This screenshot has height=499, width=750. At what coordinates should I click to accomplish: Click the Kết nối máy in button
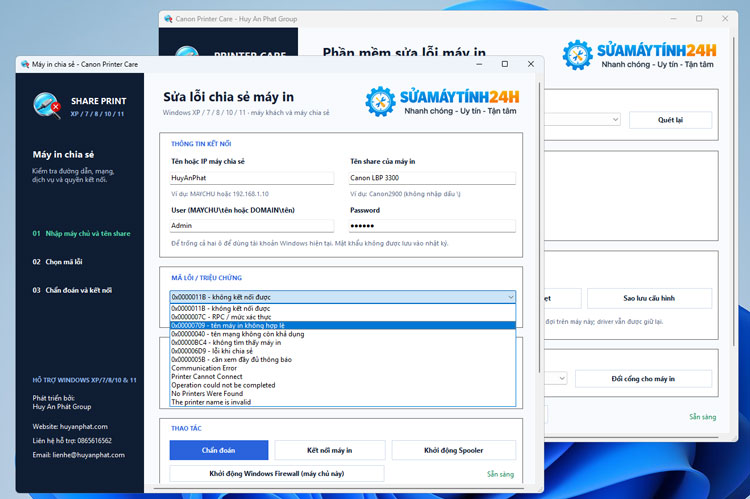(330, 450)
